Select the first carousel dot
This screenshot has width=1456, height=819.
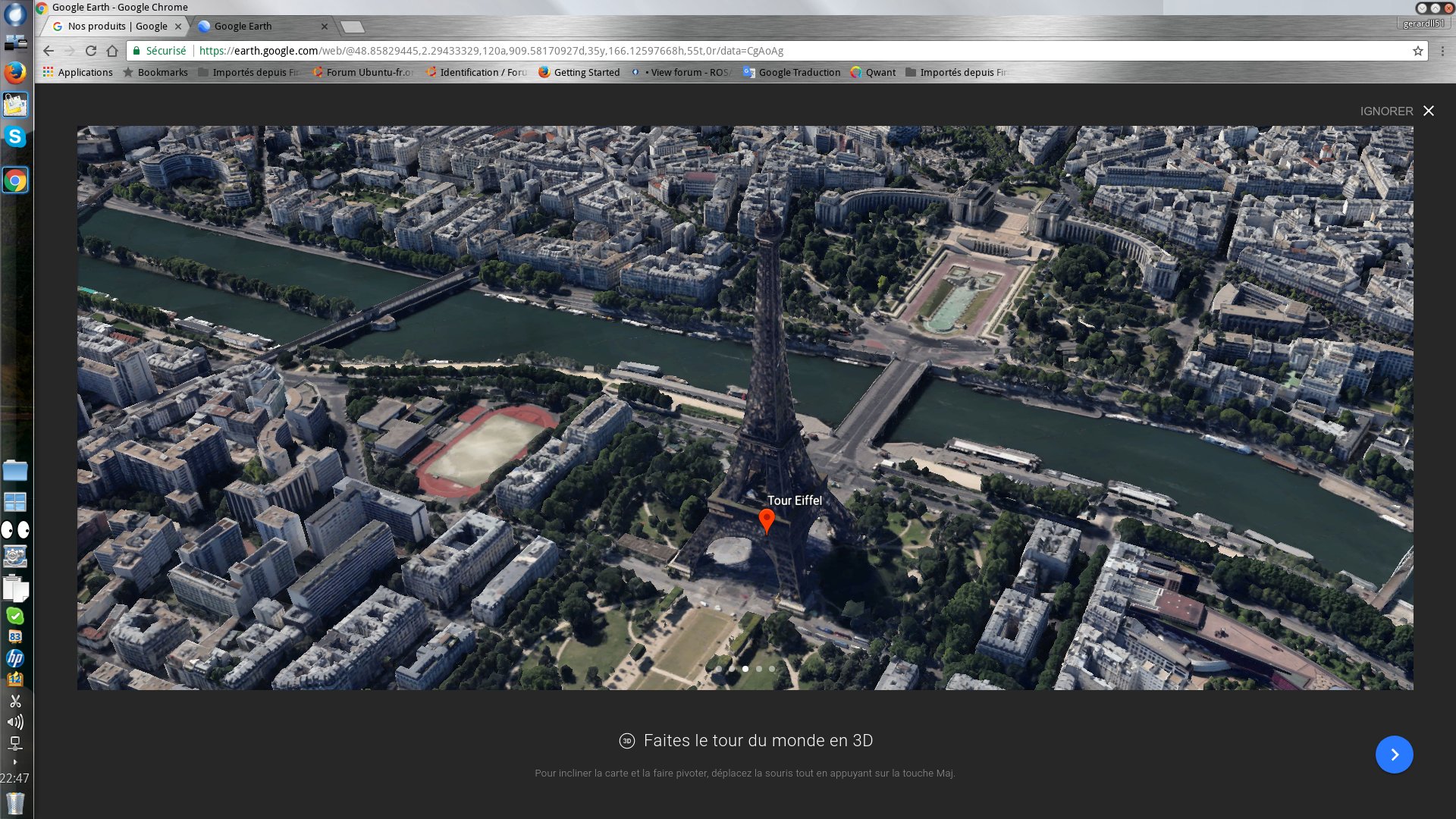coord(719,669)
